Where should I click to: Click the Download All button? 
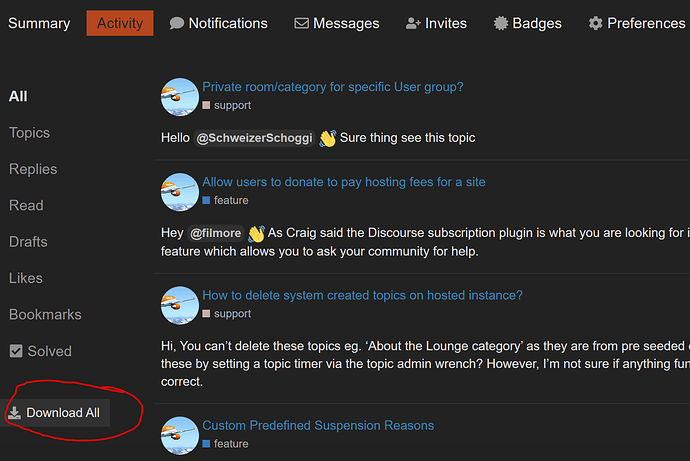pyautogui.click(x=55, y=413)
